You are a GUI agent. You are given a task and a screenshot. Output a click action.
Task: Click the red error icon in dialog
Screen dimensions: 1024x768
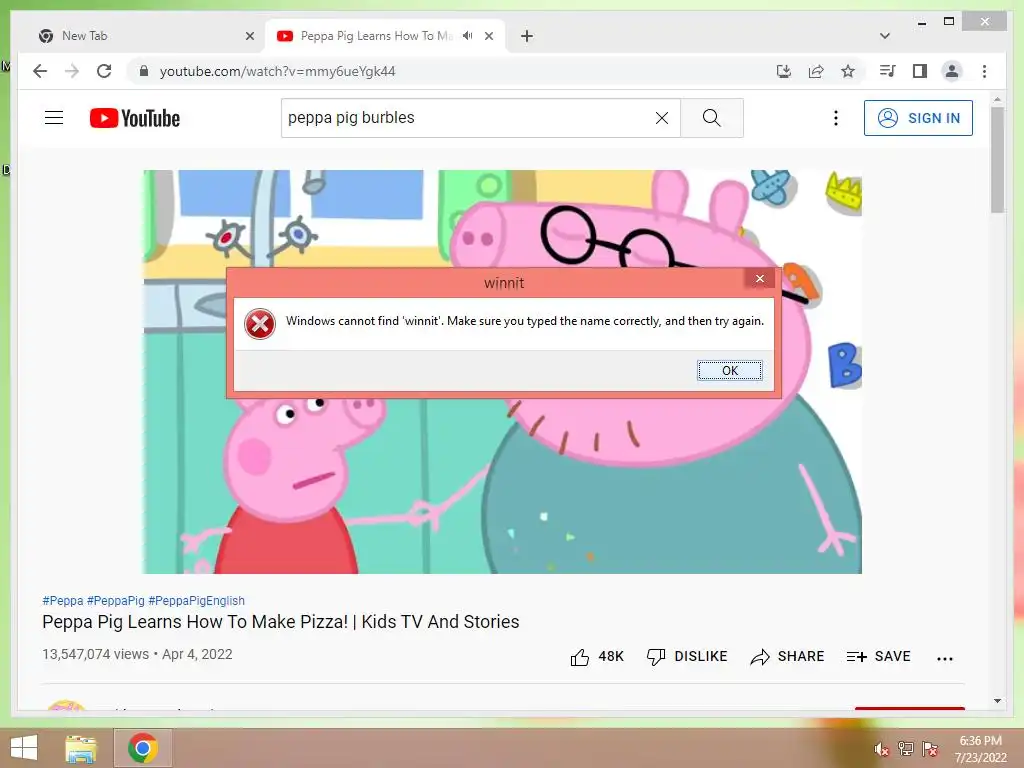pyautogui.click(x=260, y=324)
